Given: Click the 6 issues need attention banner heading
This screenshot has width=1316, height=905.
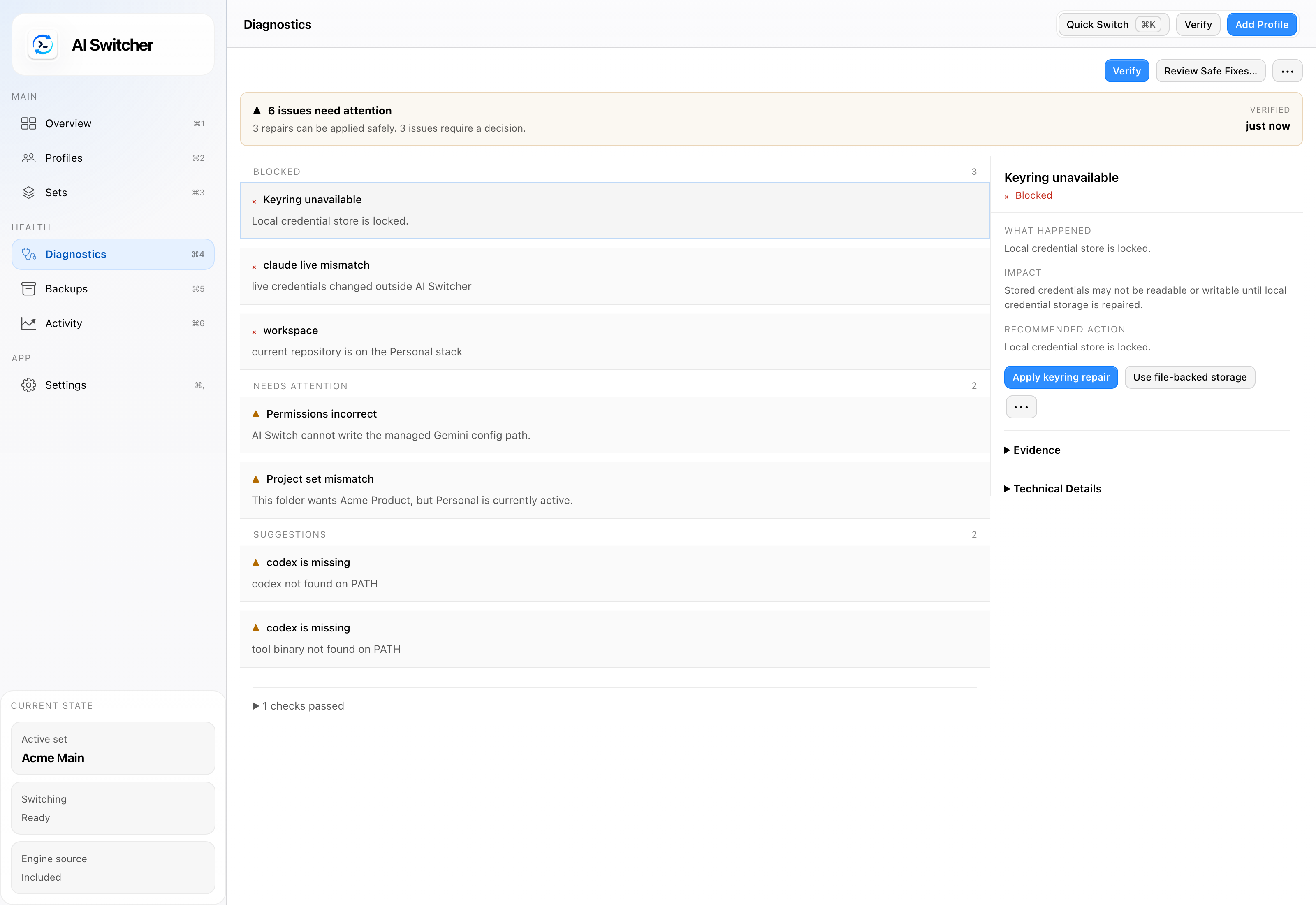Looking at the screenshot, I should coord(329,111).
